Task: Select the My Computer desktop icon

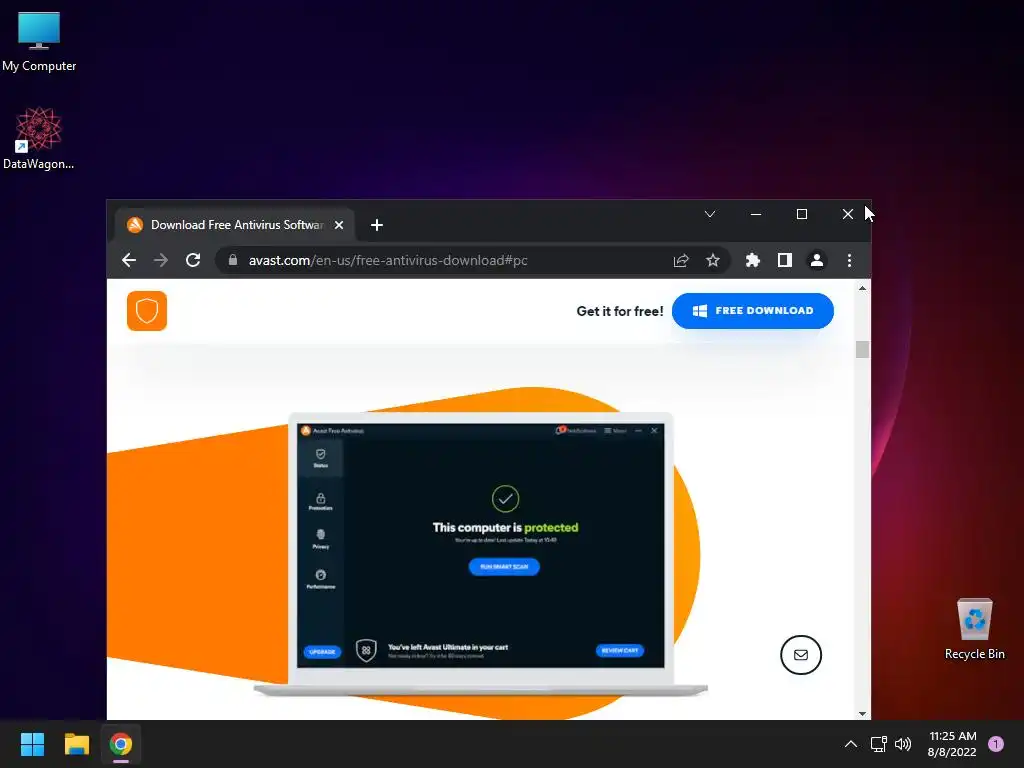Action: click(x=39, y=42)
